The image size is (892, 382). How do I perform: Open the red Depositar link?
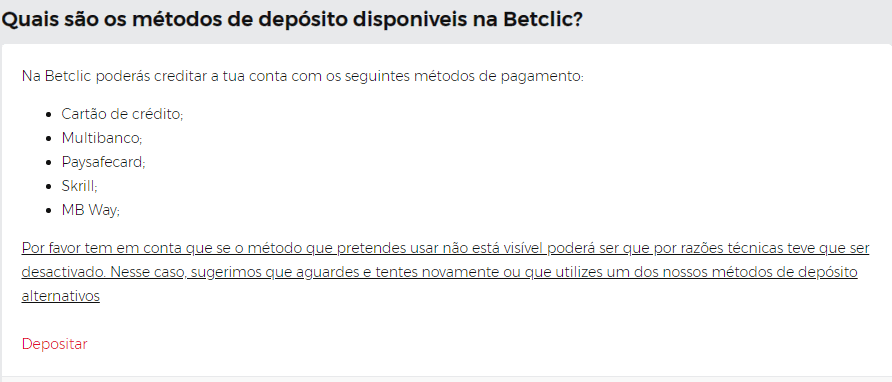(55, 344)
